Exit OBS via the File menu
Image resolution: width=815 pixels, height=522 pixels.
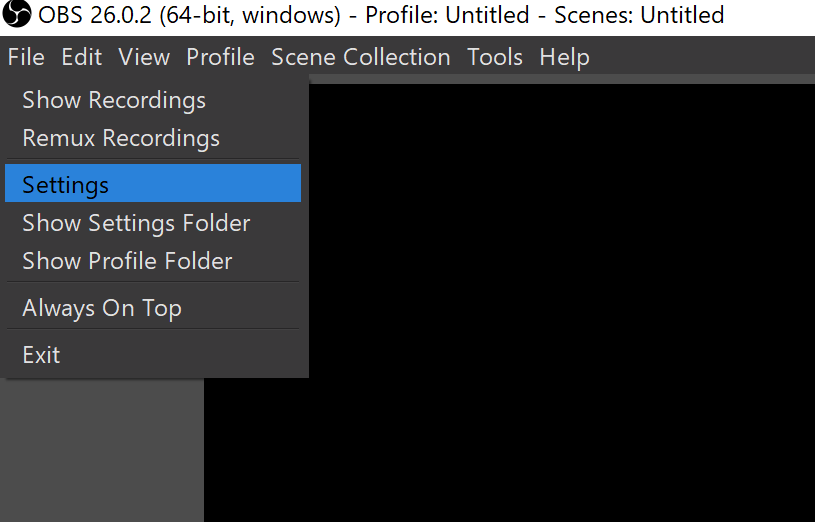[x=41, y=355]
